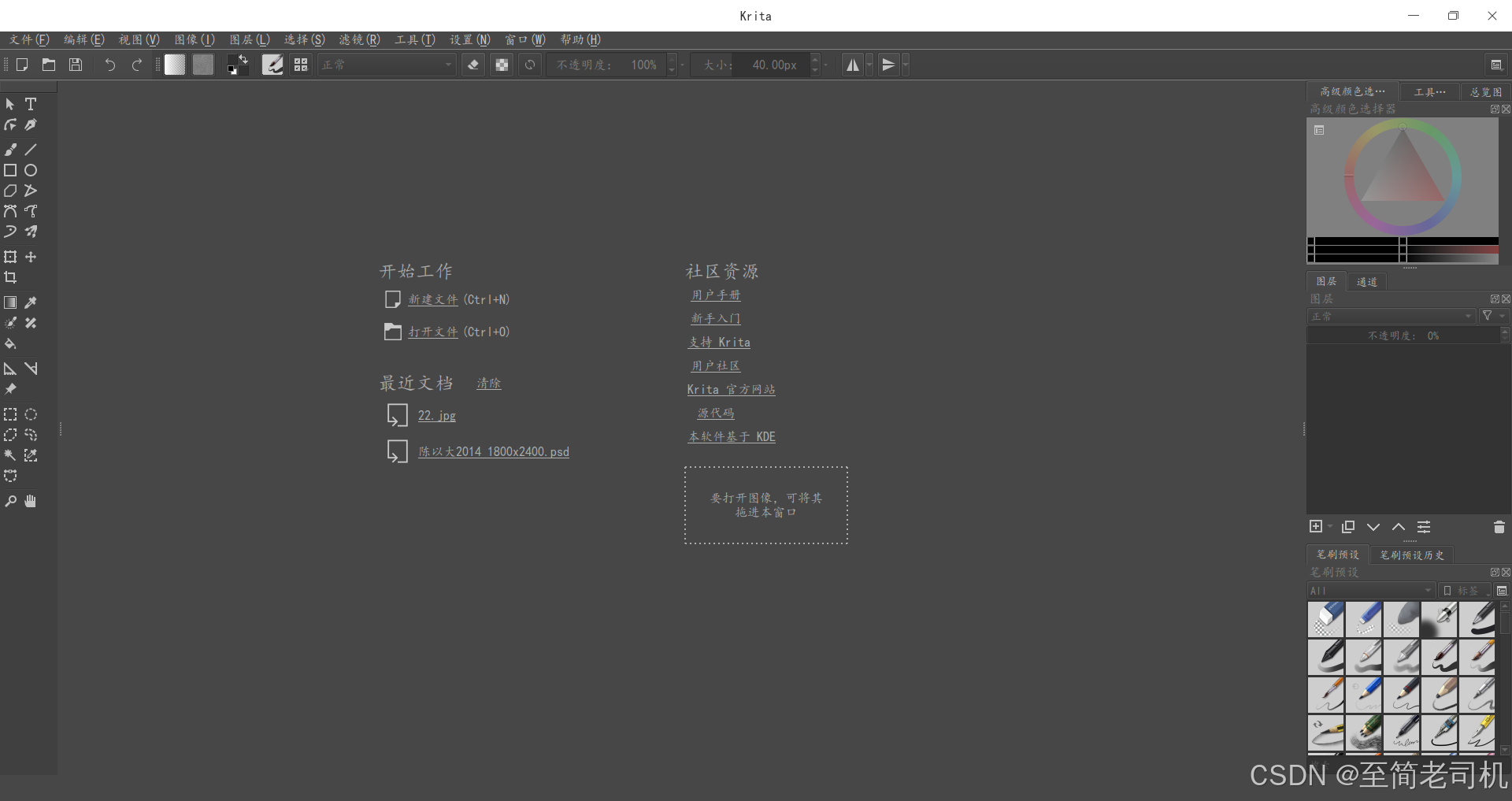Select the Rectangle tool
1512x801 pixels.
[x=10, y=170]
